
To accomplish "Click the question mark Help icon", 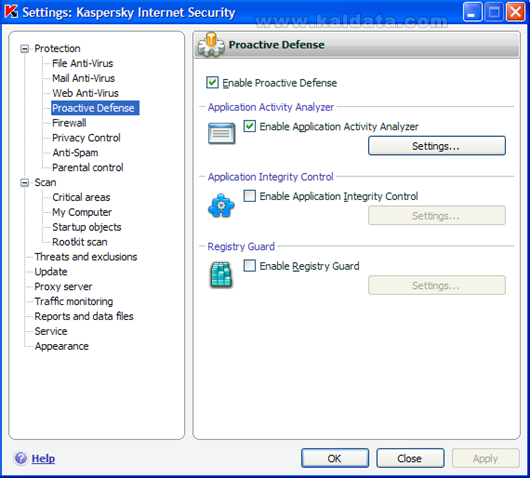I will (x=21, y=458).
